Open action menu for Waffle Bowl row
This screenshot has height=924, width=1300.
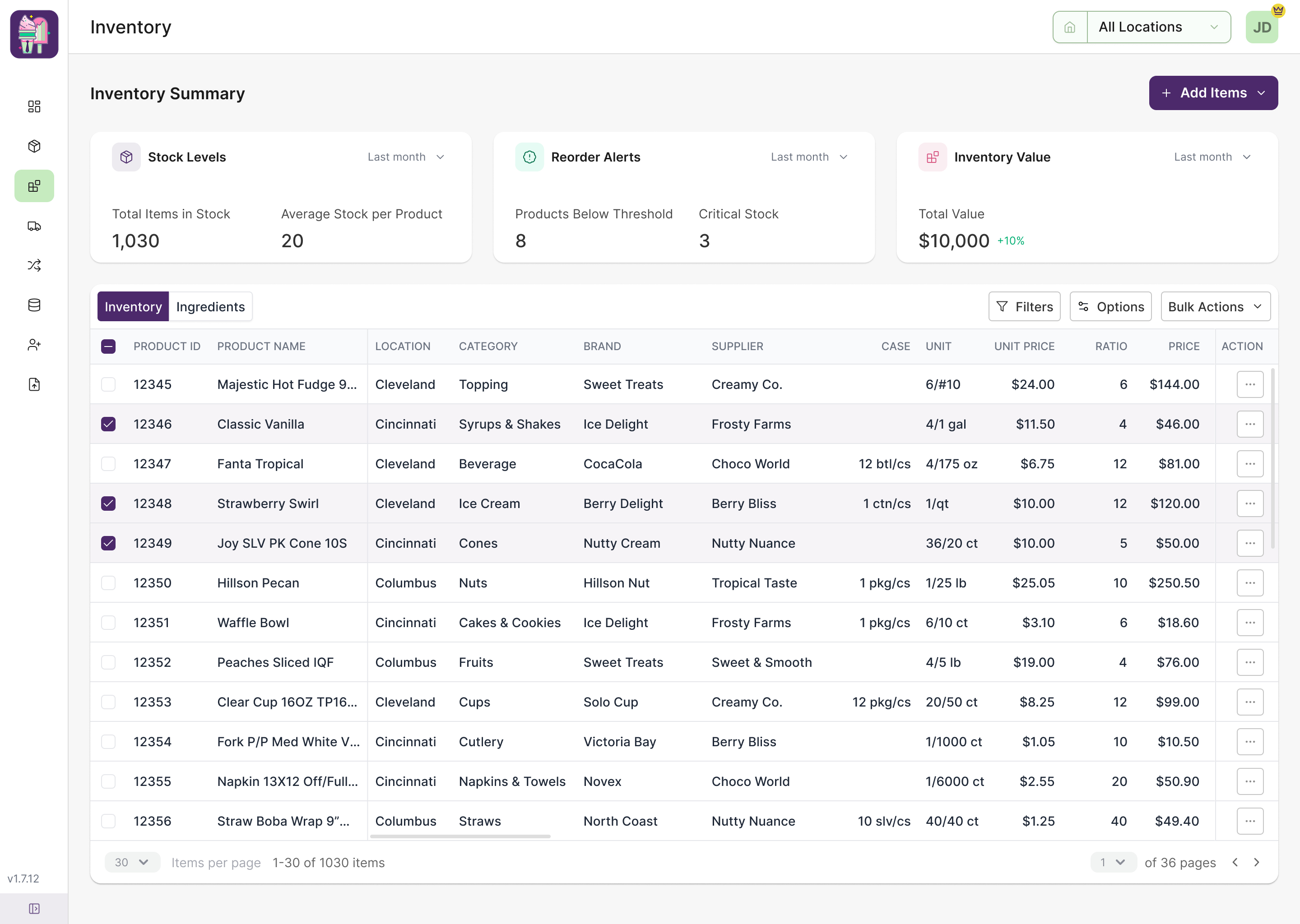1250,623
